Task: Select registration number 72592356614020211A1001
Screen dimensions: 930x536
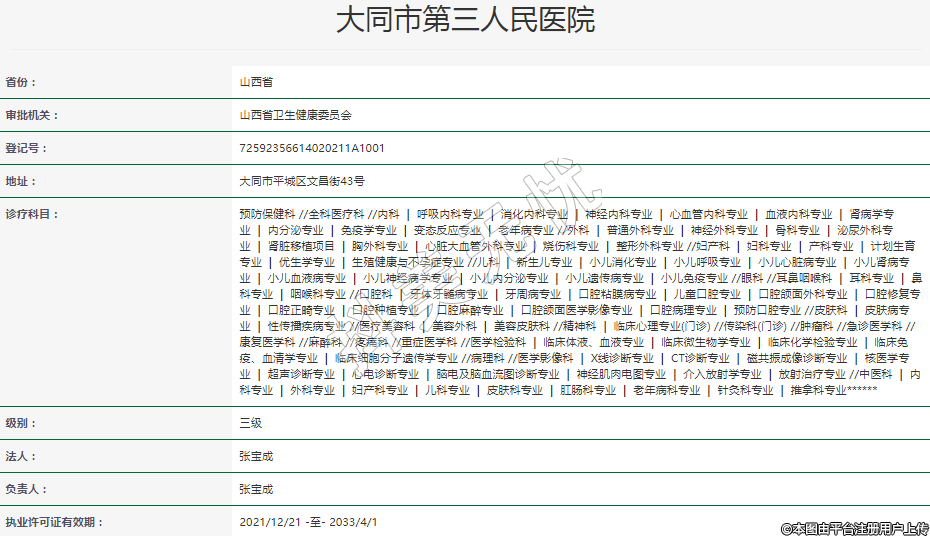Action: pos(312,148)
